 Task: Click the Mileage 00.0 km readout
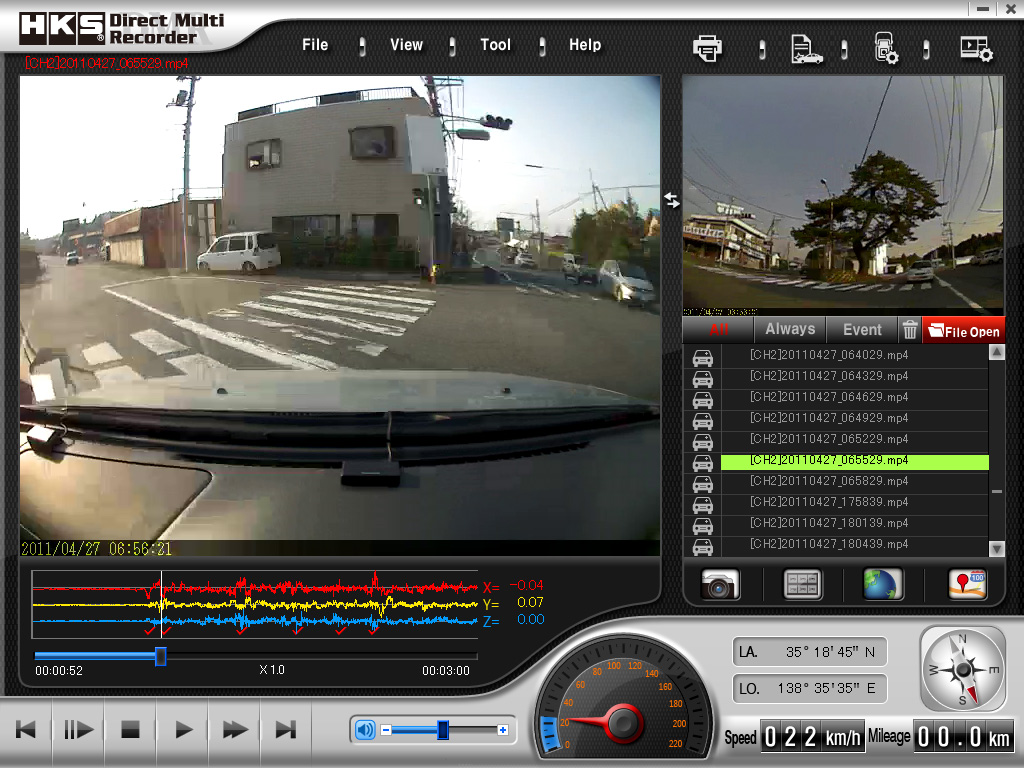click(x=964, y=738)
